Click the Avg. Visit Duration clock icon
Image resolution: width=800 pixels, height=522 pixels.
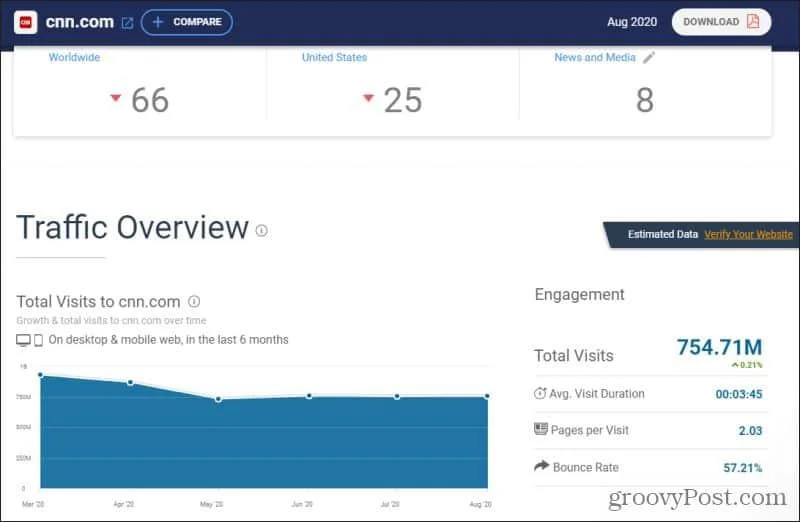point(540,393)
